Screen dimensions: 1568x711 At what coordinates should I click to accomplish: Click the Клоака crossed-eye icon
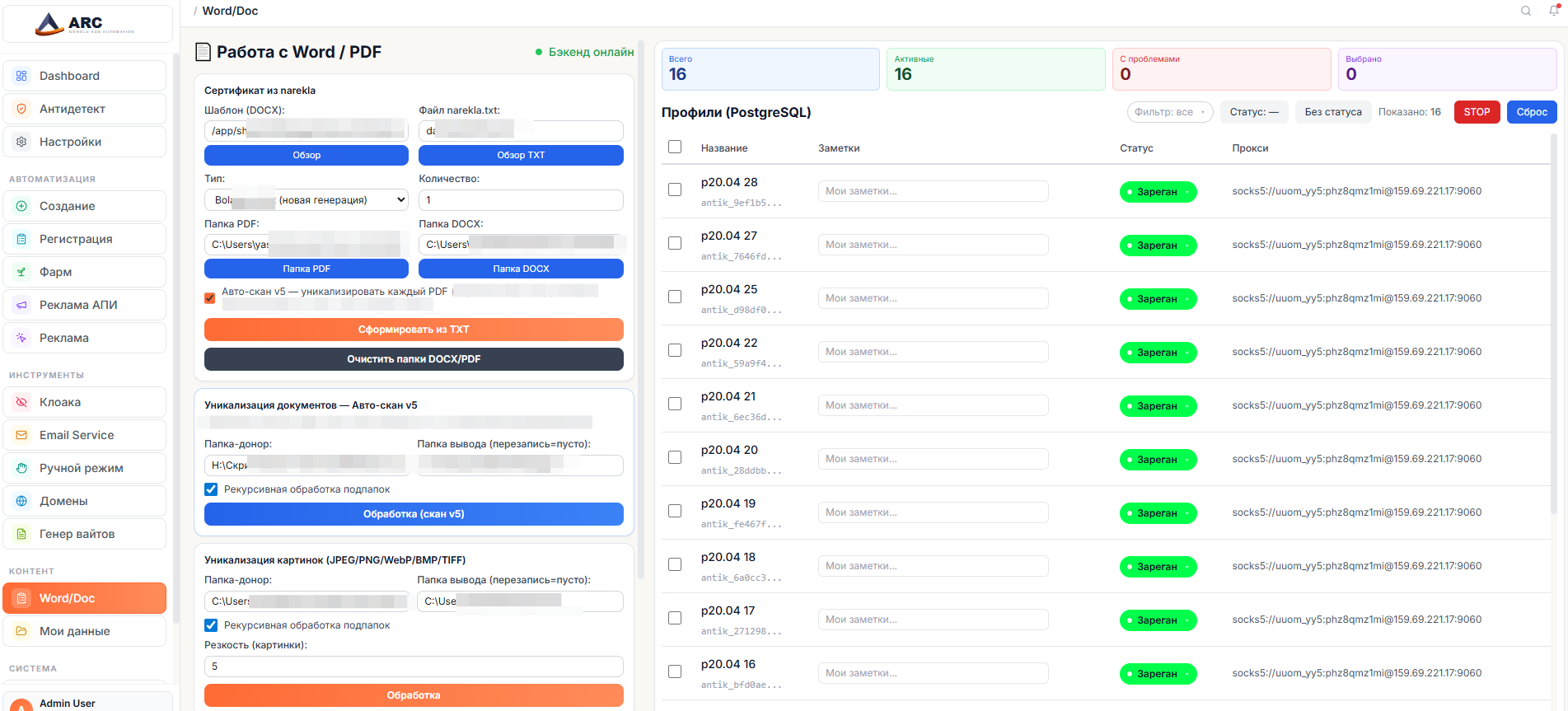[x=22, y=402]
